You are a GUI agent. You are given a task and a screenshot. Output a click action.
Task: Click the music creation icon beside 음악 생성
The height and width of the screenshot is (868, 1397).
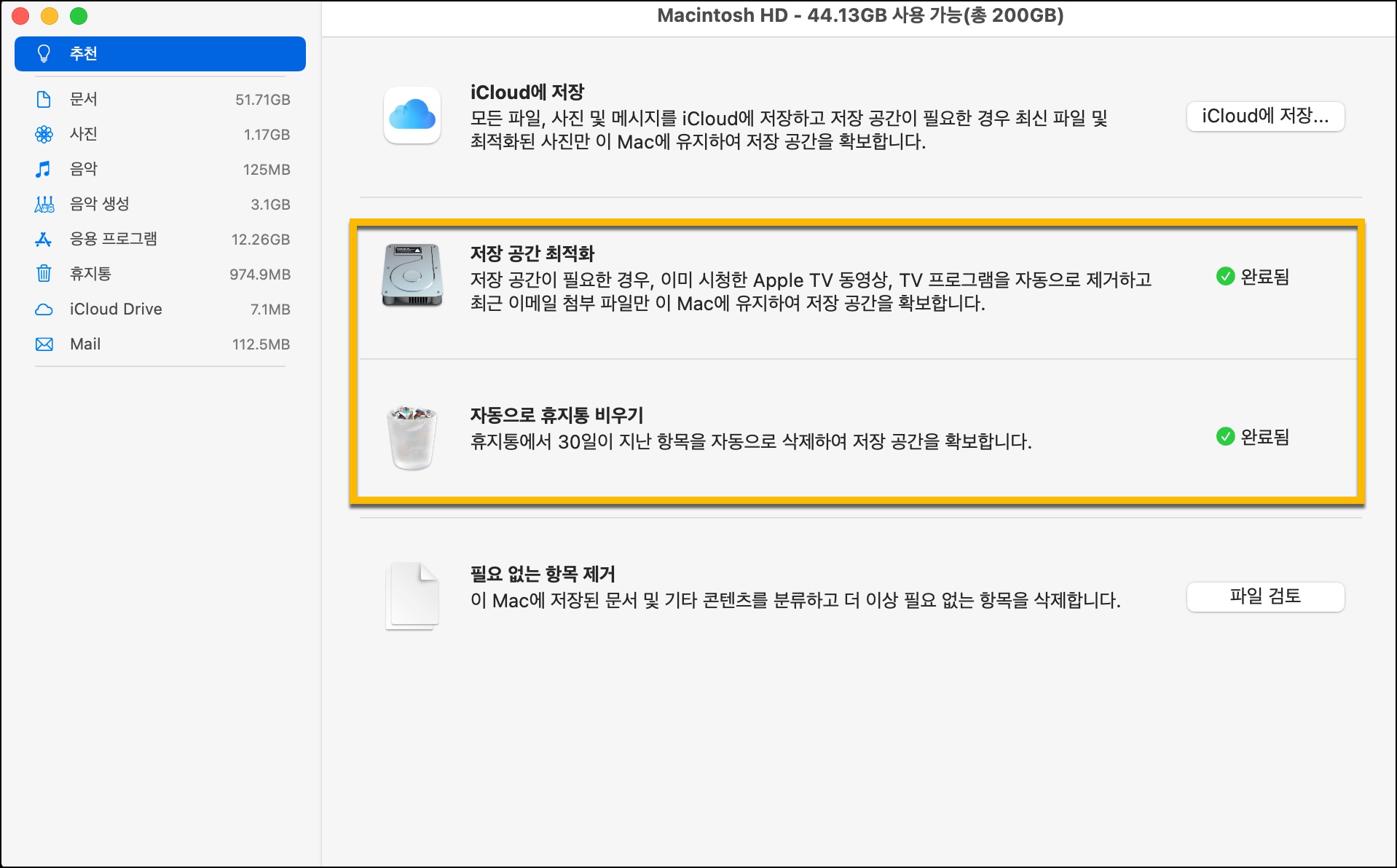[x=44, y=204]
